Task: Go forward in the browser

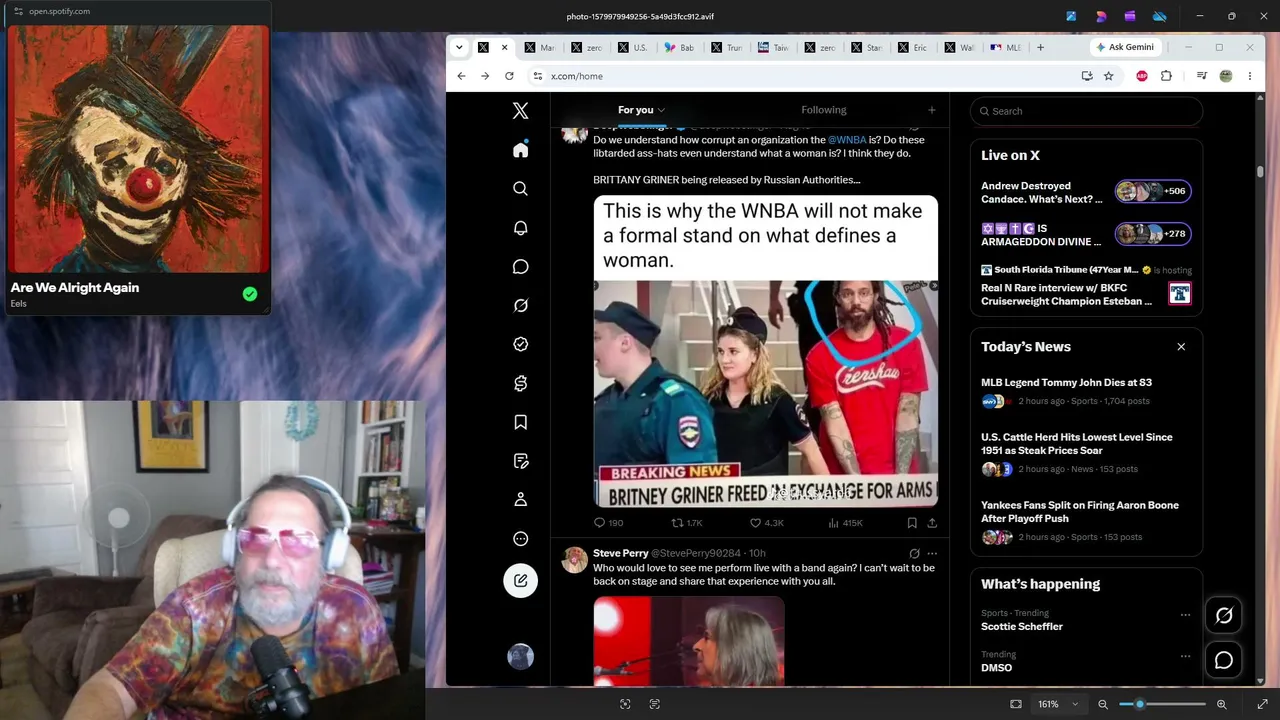Action: [x=485, y=76]
